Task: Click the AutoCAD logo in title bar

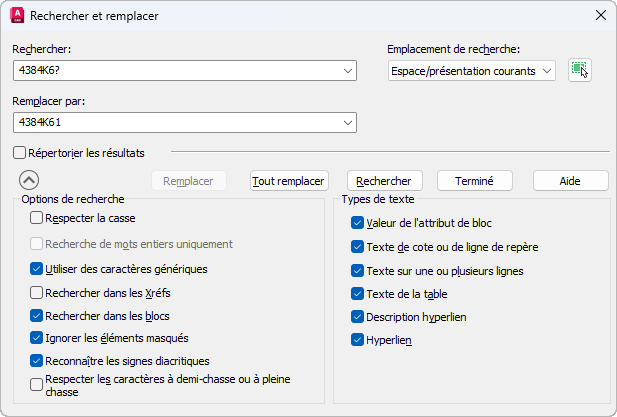Action: pos(17,15)
